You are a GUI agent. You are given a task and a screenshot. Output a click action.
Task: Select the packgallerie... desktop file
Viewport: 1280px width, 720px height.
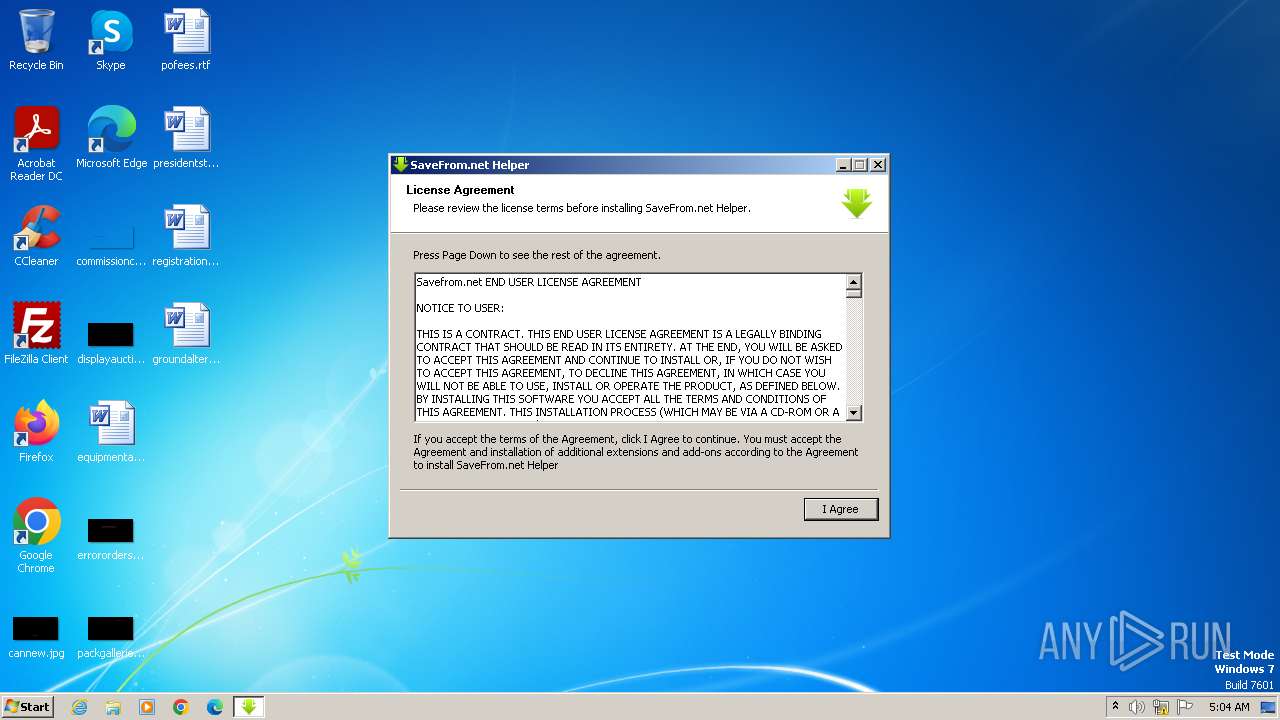click(111, 636)
